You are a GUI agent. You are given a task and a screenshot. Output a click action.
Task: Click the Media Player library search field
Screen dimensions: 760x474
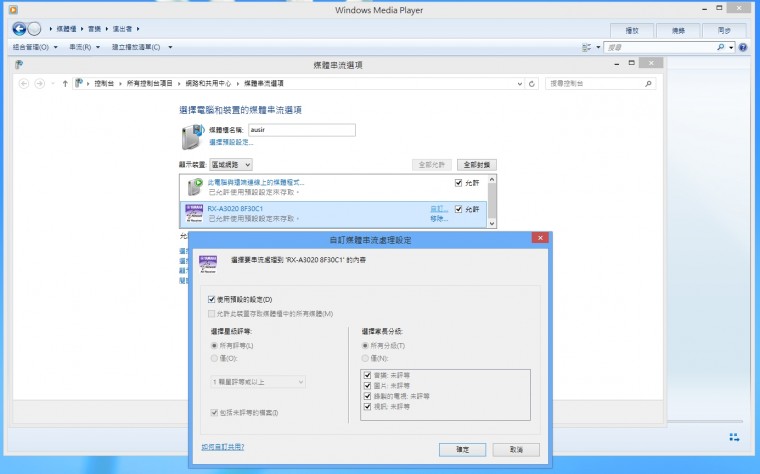tap(660, 47)
